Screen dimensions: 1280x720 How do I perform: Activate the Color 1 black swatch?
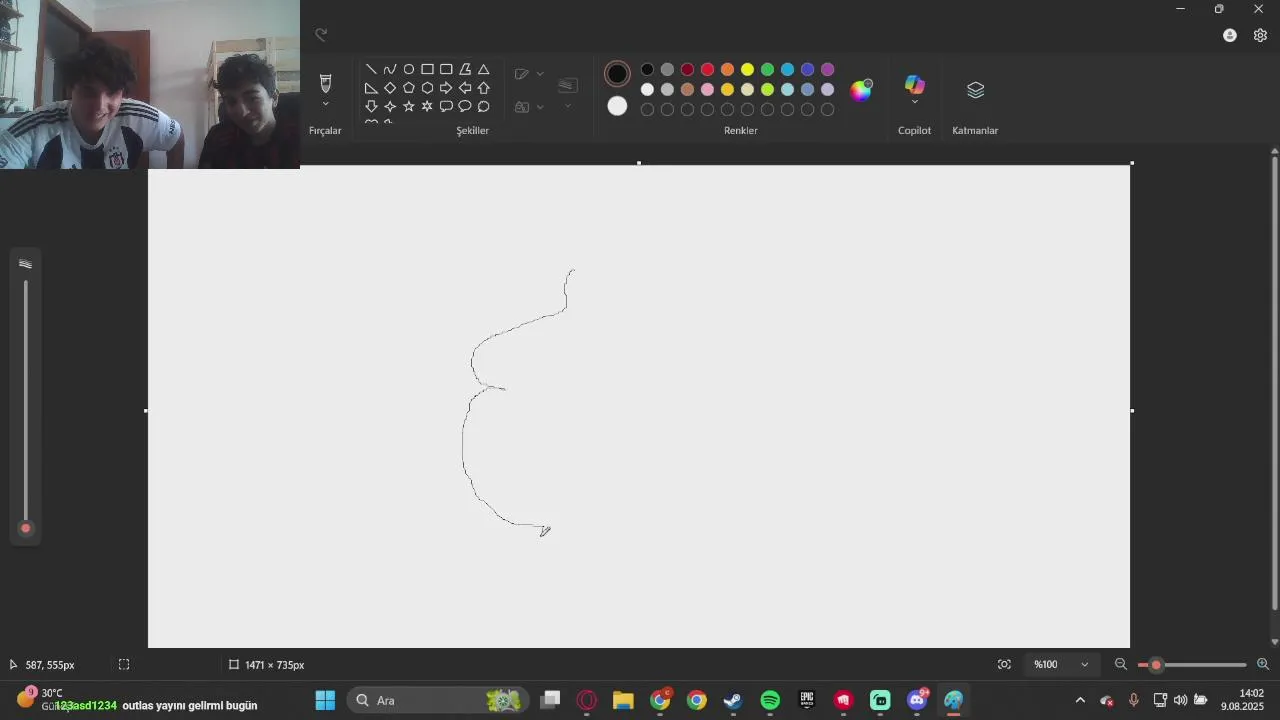coord(617,73)
